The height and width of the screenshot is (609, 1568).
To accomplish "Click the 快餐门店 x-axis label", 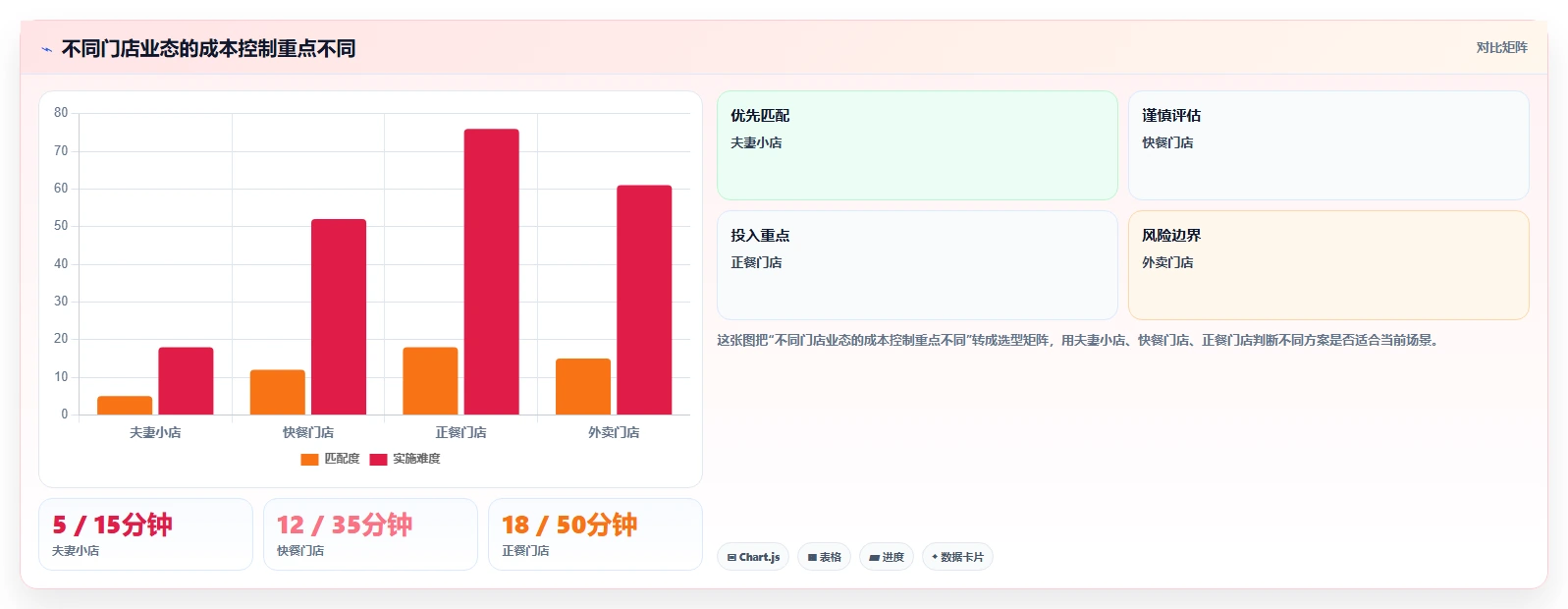I will pos(308,432).
